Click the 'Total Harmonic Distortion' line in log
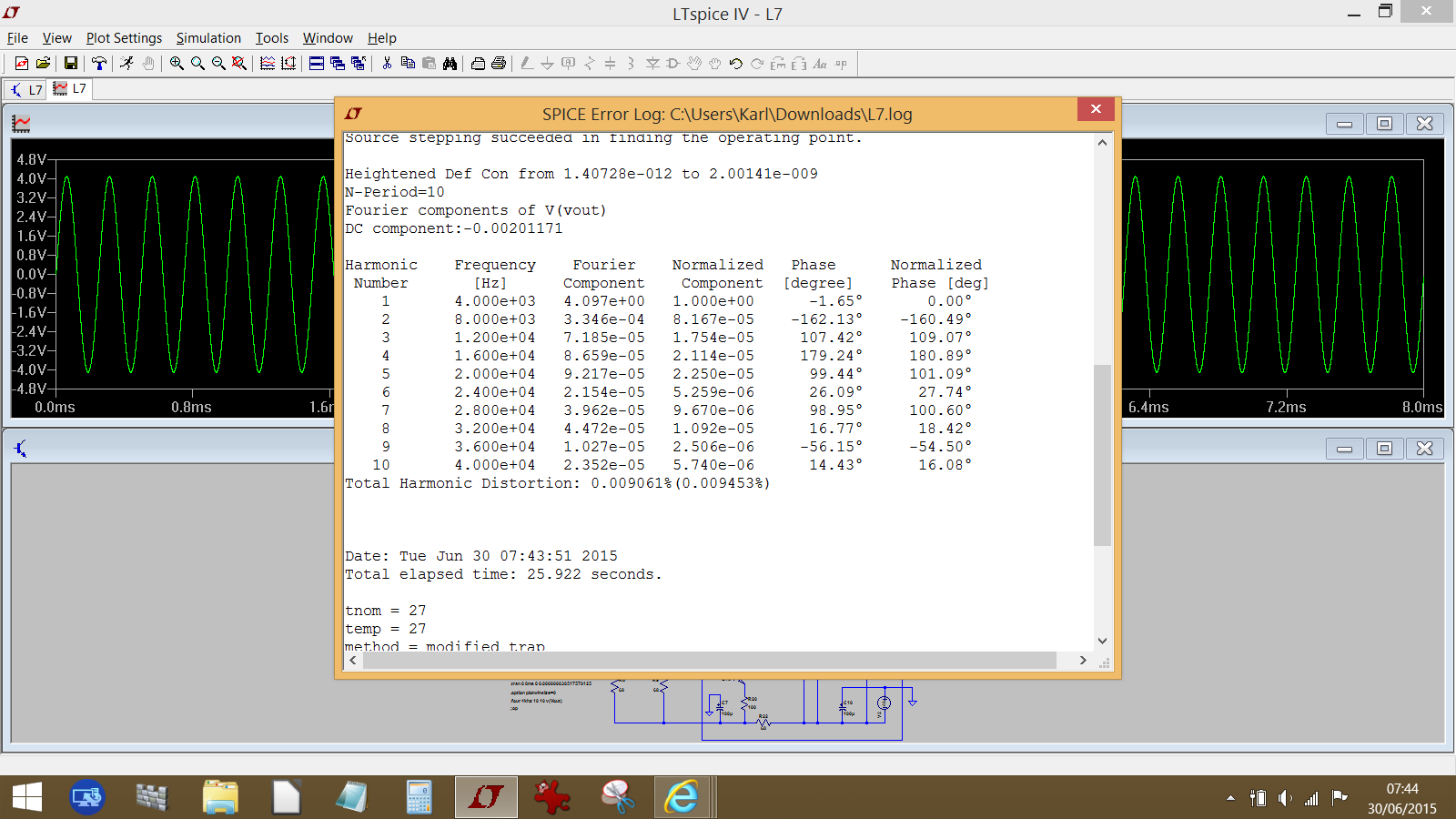 (557, 483)
